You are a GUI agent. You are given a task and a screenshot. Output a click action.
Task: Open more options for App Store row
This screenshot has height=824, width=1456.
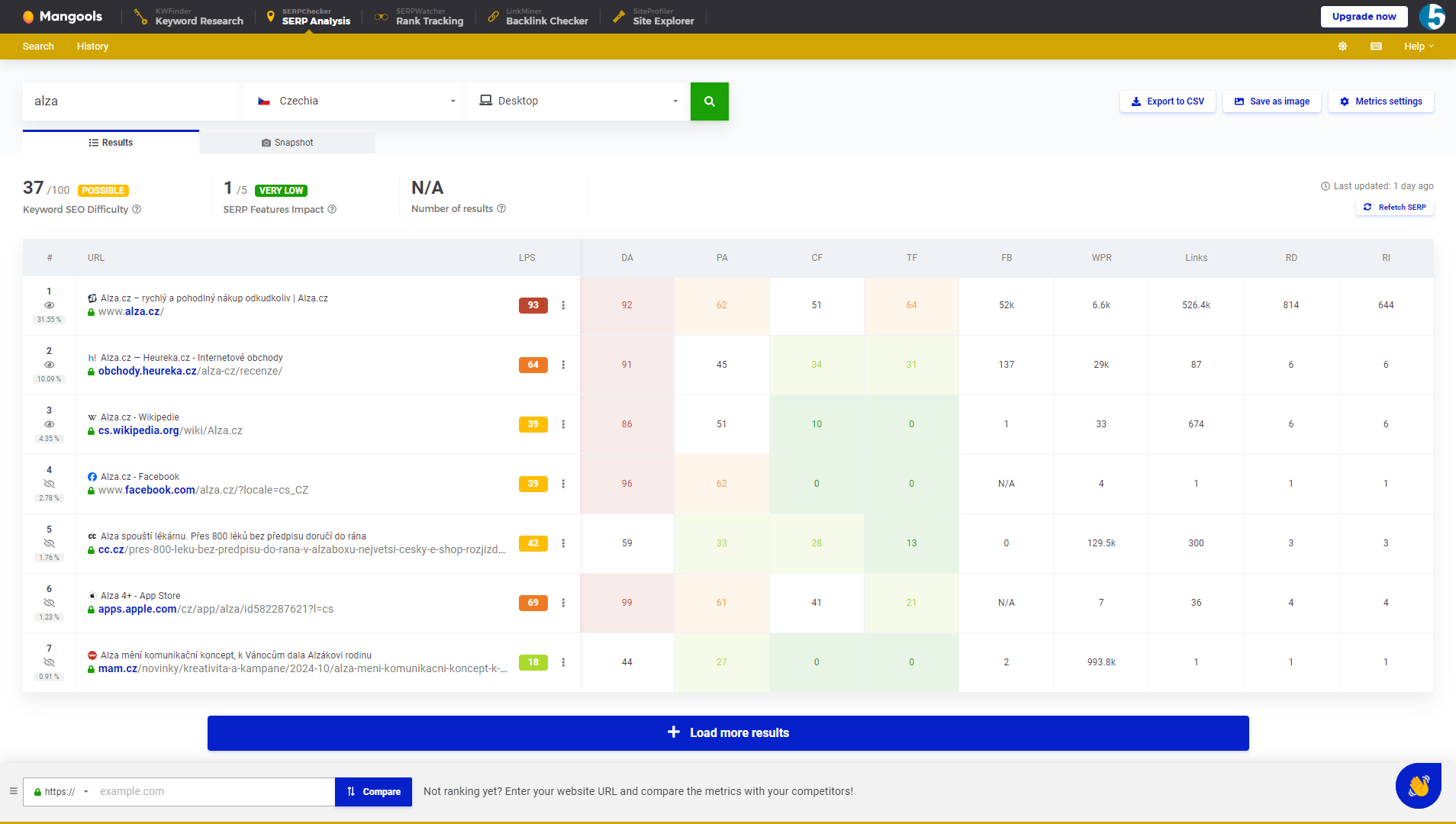pyautogui.click(x=563, y=603)
